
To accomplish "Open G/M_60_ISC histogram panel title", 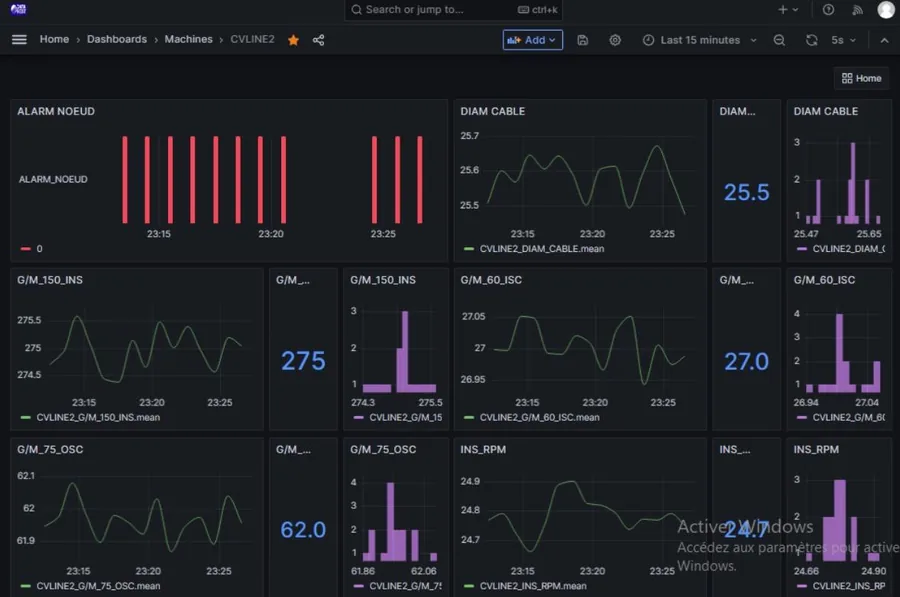I will pos(824,280).
